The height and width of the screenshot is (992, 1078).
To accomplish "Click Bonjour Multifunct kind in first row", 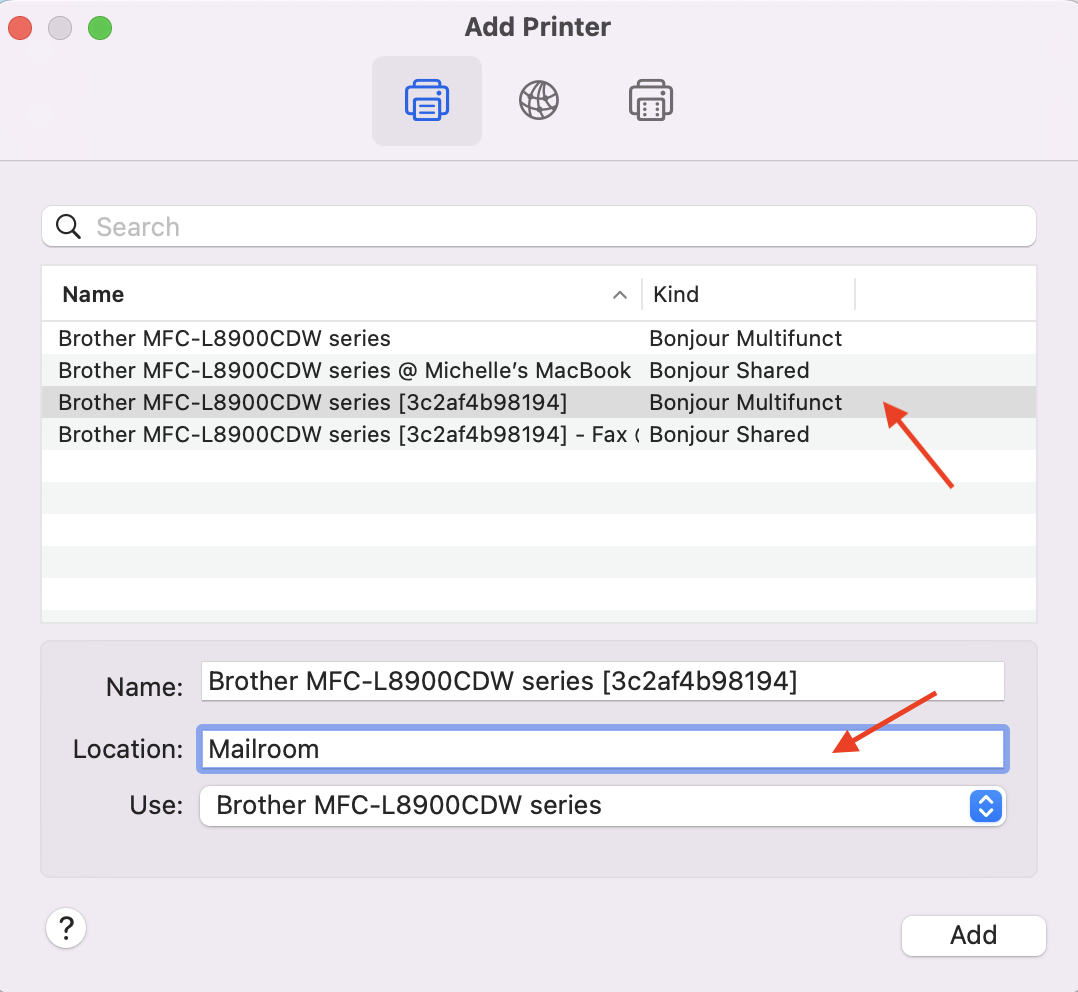I will (745, 338).
